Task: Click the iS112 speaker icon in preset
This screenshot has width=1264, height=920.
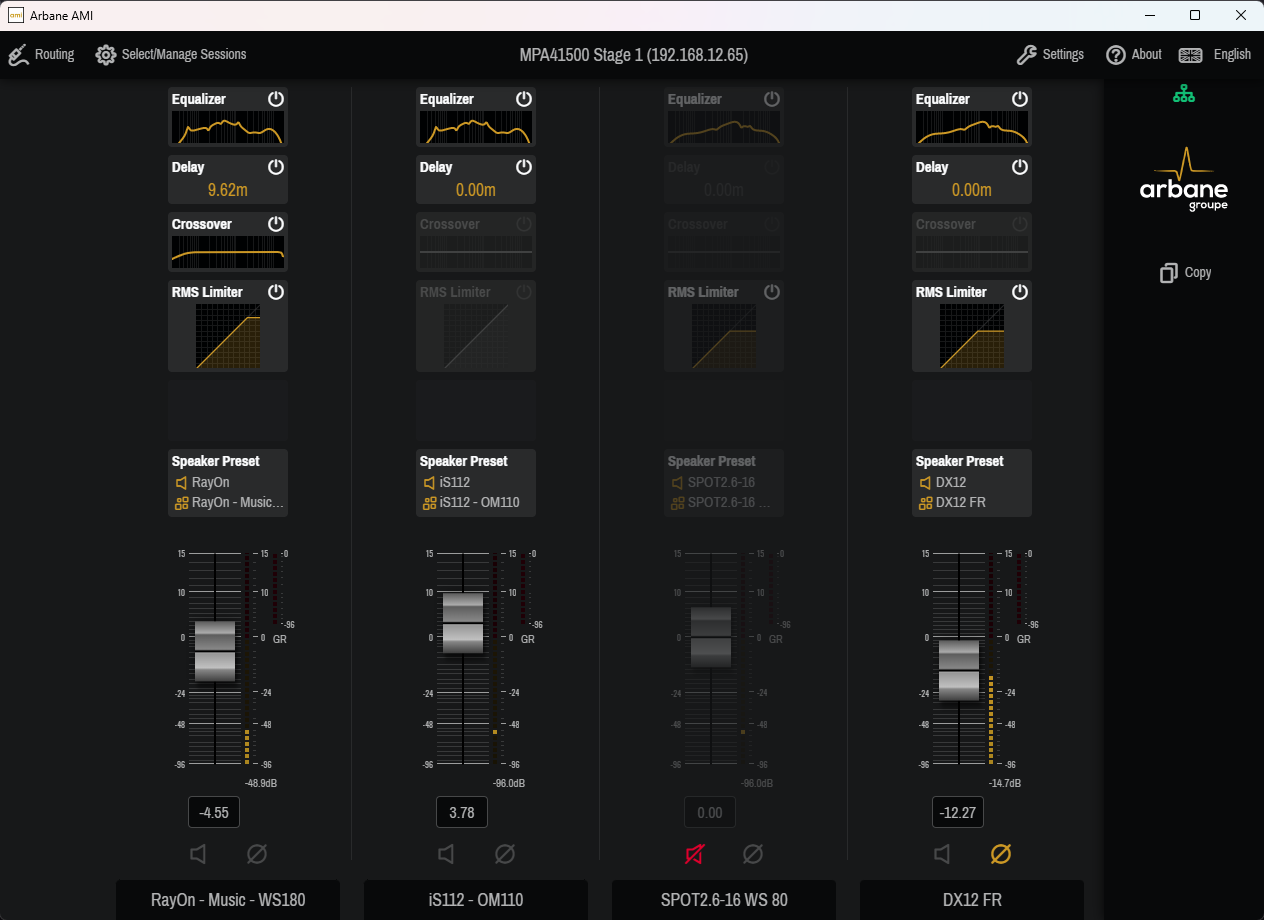Action: click(x=429, y=483)
